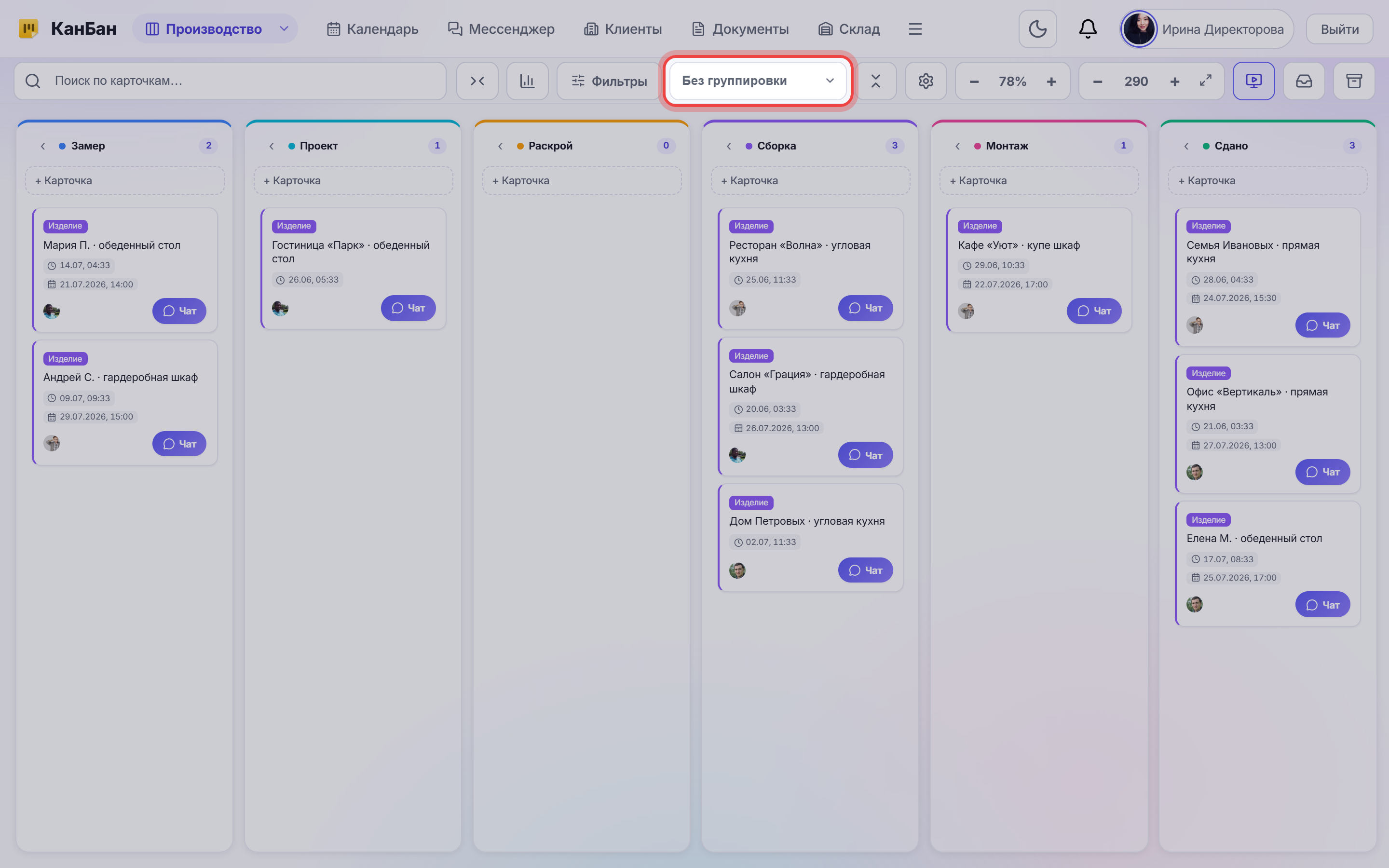
Task: Toggle presentation screen mode button
Action: tap(1253, 81)
